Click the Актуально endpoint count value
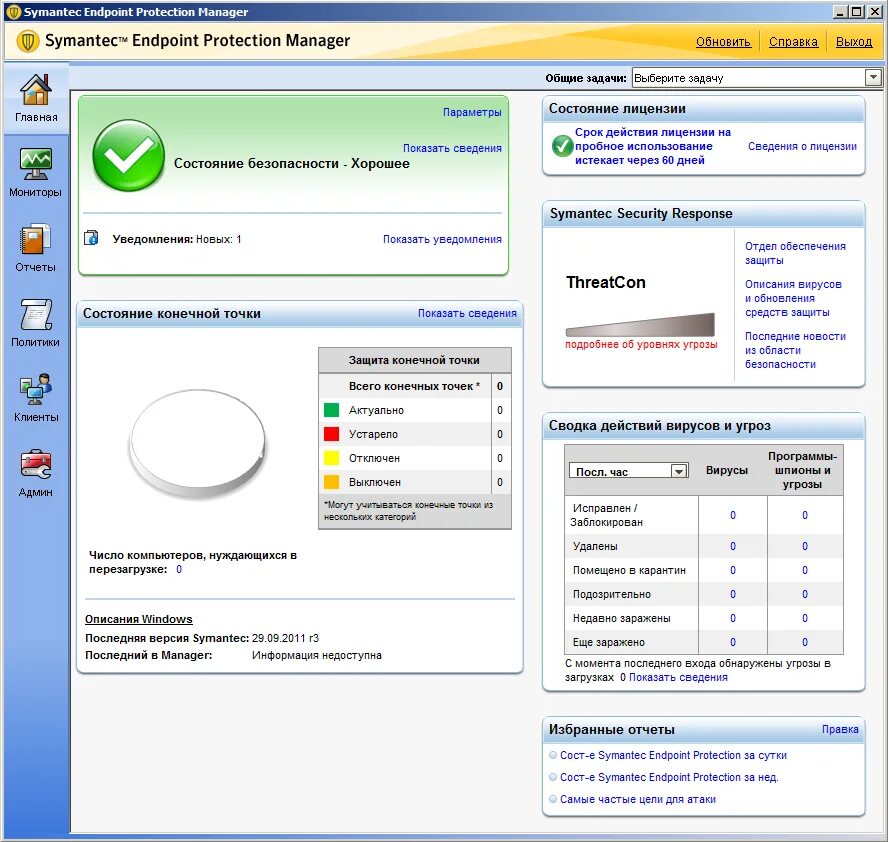888x842 pixels. [500, 410]
